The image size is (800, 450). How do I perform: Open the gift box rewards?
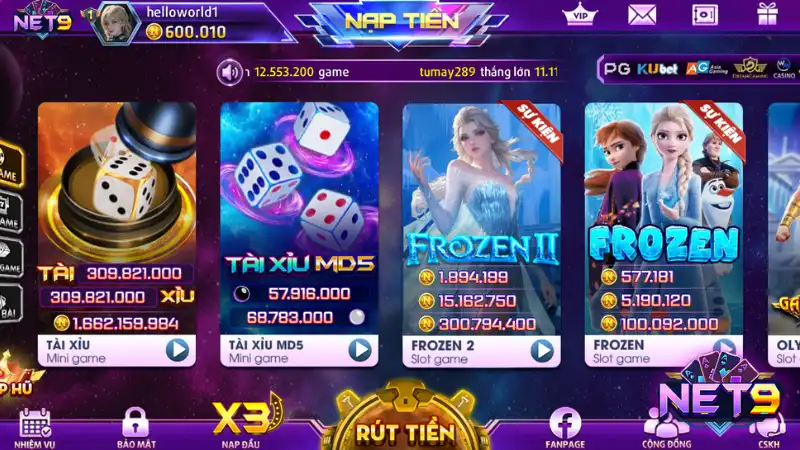(767, 14)
